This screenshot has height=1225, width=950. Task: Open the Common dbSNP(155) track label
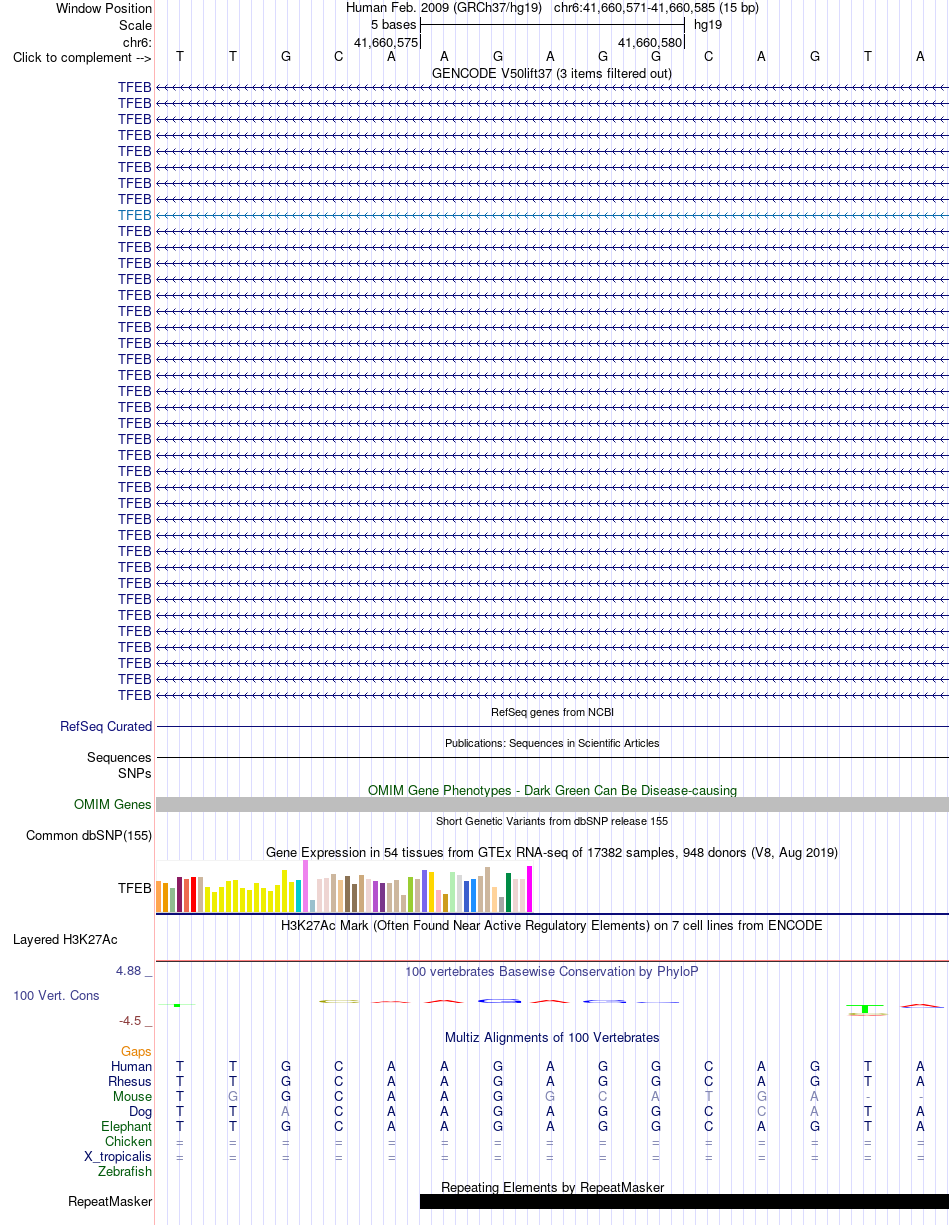(x=89, y=836)
